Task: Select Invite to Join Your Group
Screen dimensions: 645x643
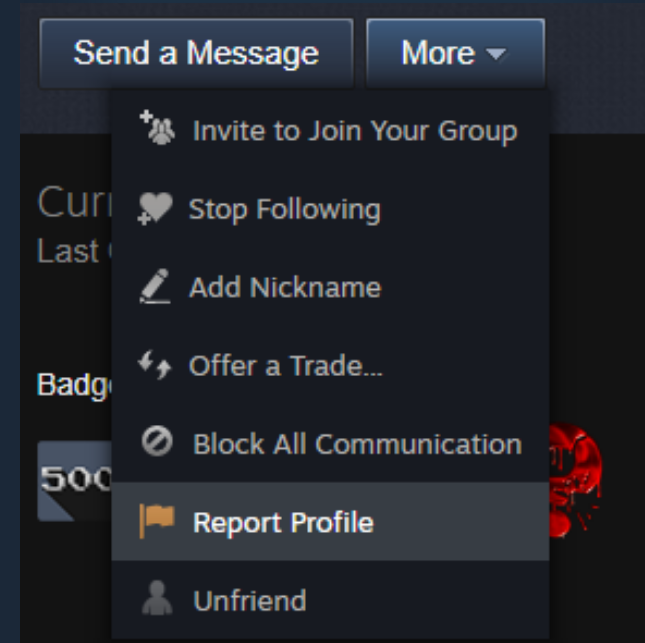Action: (330, 130)
